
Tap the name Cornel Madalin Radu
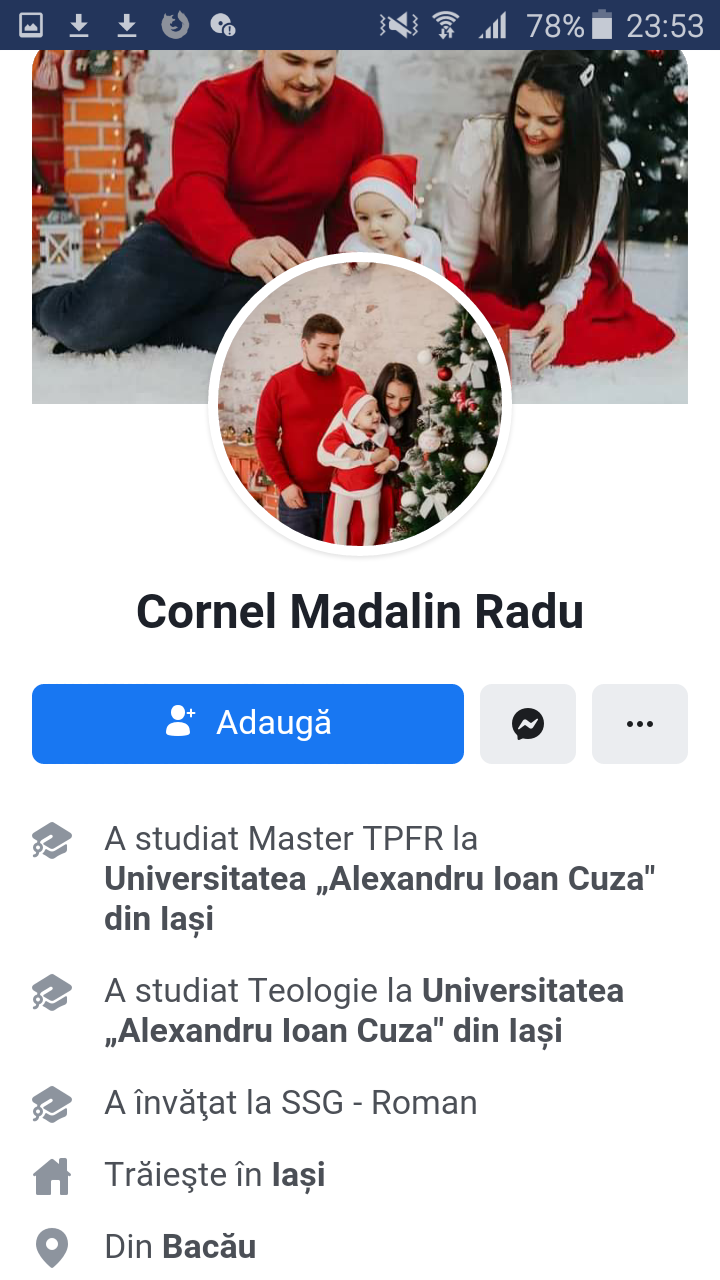coord(360,612)
